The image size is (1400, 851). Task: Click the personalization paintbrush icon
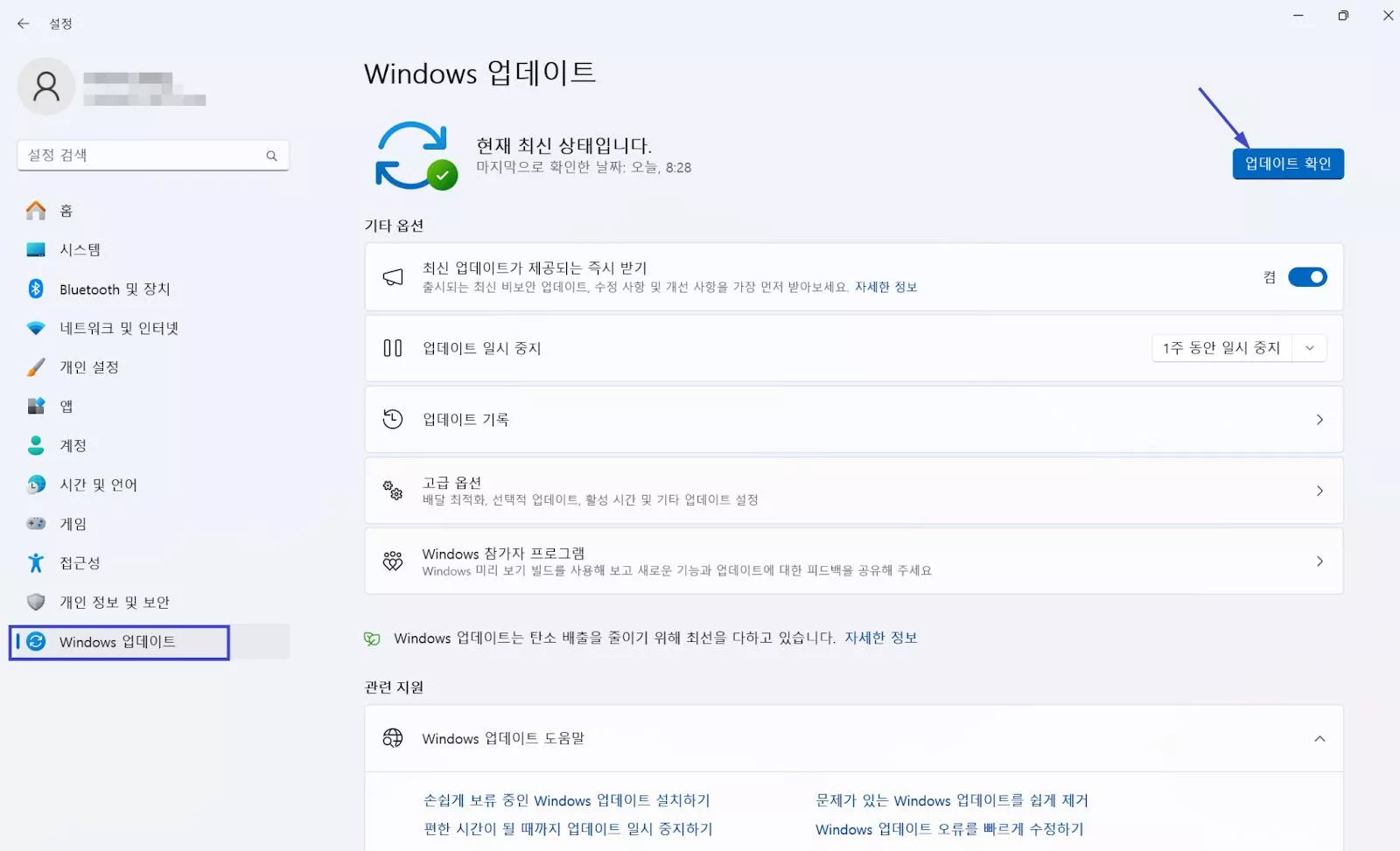36,367
